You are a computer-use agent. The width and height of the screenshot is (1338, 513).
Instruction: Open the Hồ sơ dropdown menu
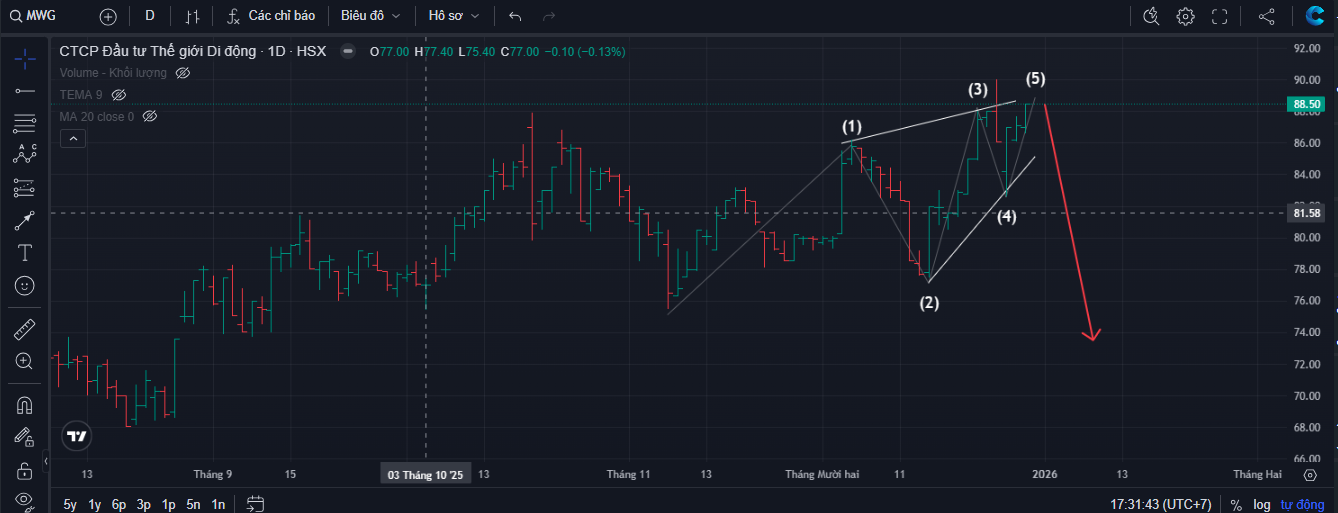tap(454, 16)
